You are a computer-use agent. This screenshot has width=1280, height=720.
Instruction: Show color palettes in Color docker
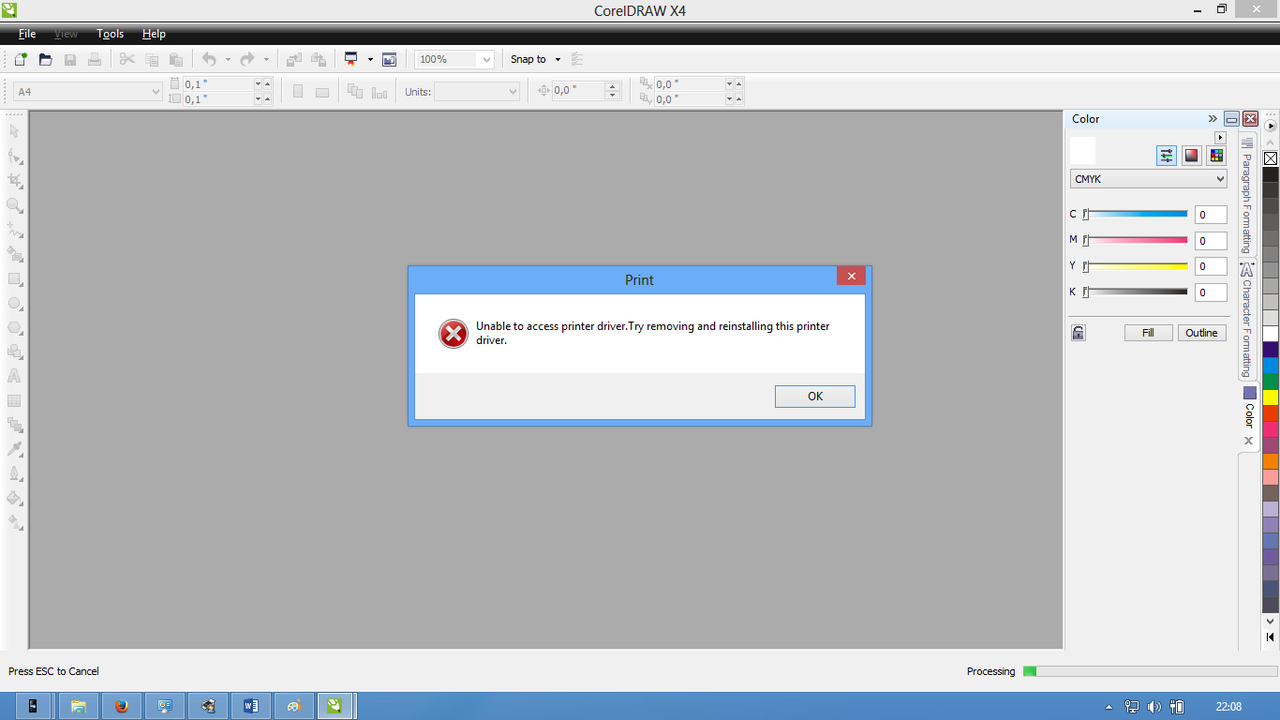pyautogui.click(x=1216, y=155)
